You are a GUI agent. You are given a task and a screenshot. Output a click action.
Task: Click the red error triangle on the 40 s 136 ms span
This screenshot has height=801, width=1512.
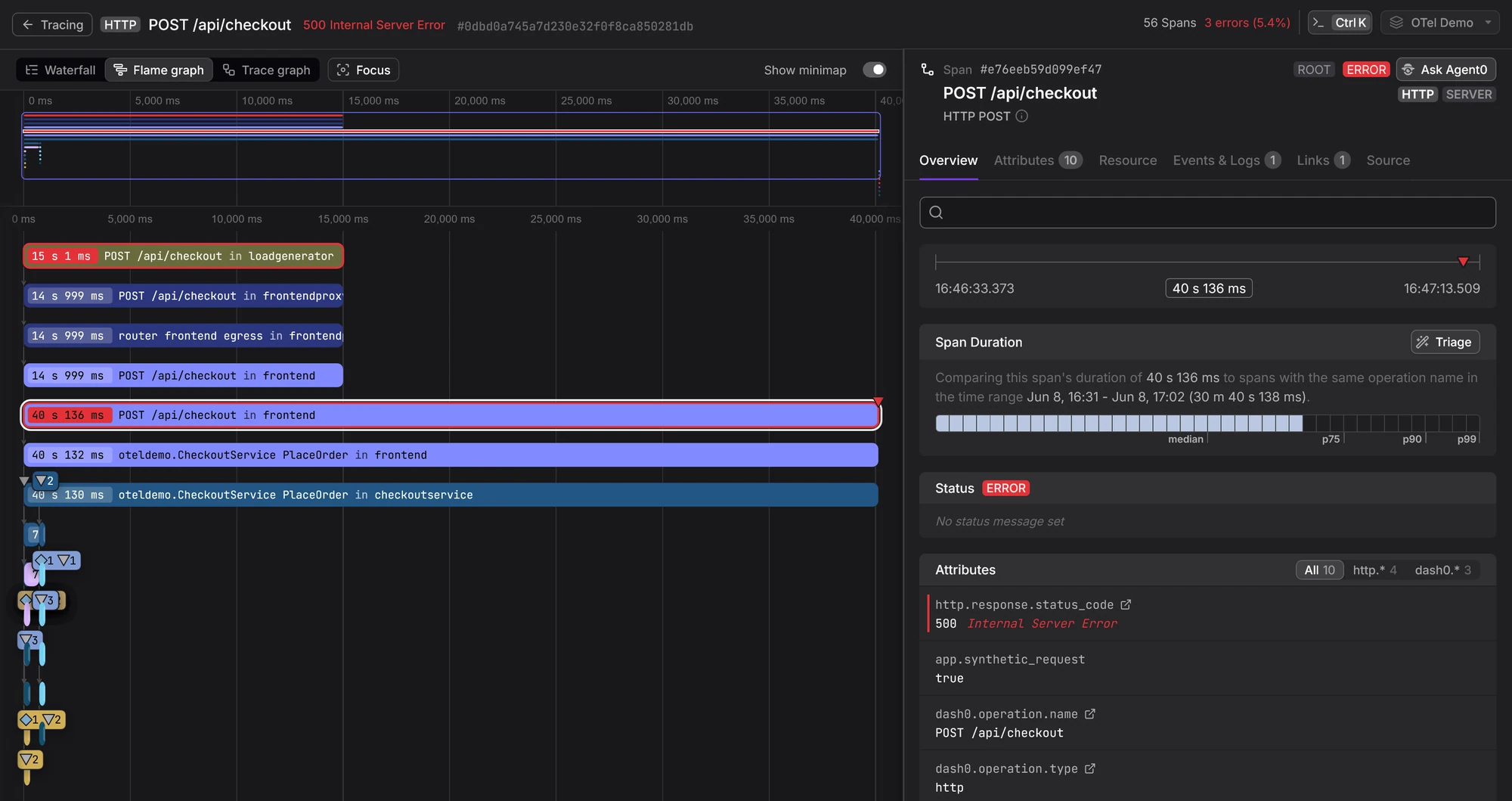click(x=878, y=401)
